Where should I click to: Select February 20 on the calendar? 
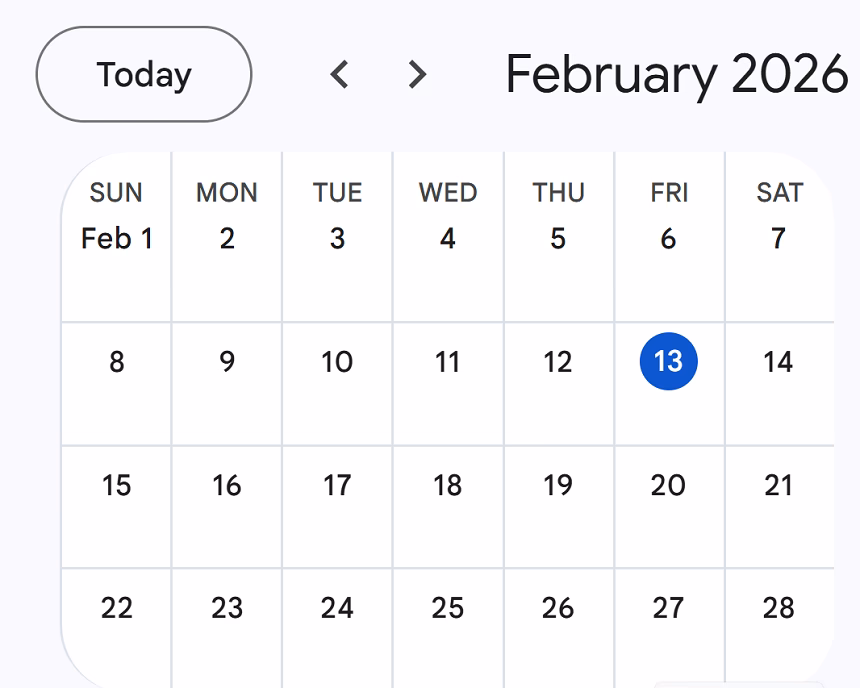[669, 486]
